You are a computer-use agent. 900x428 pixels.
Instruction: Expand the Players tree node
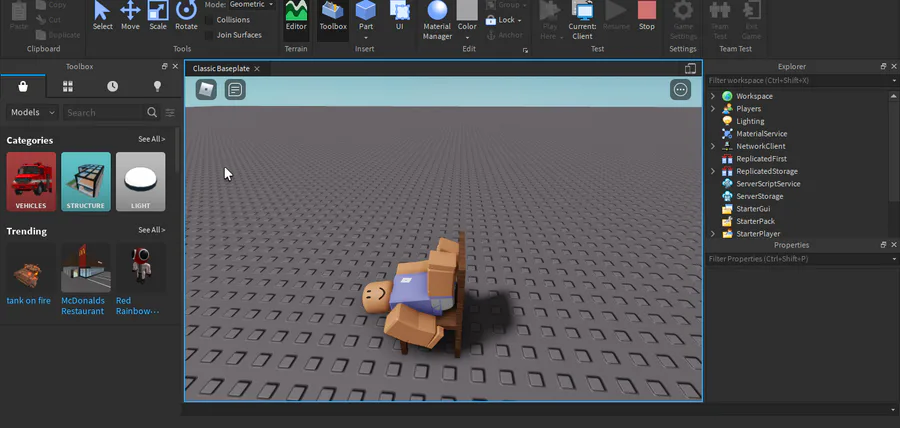[713, 109]
